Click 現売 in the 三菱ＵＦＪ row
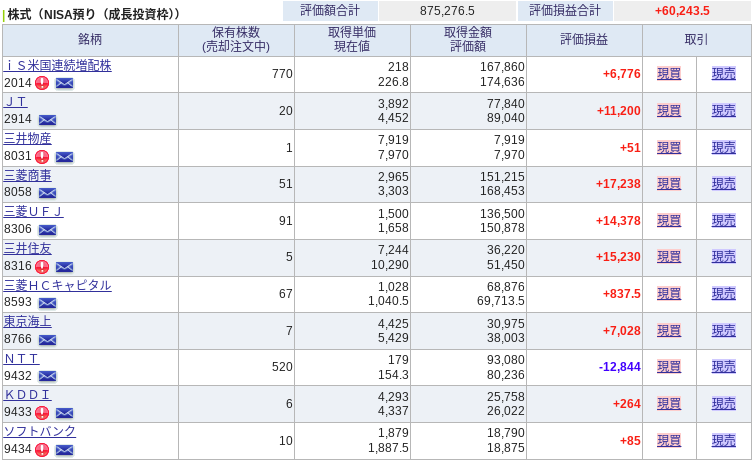 (x=724, y=221)
